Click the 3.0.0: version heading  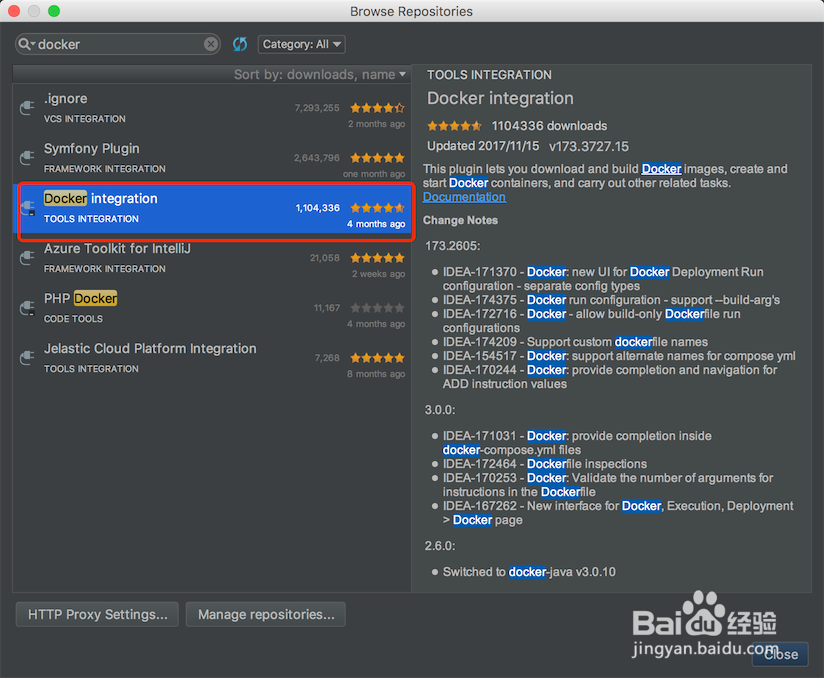[440, 410]
